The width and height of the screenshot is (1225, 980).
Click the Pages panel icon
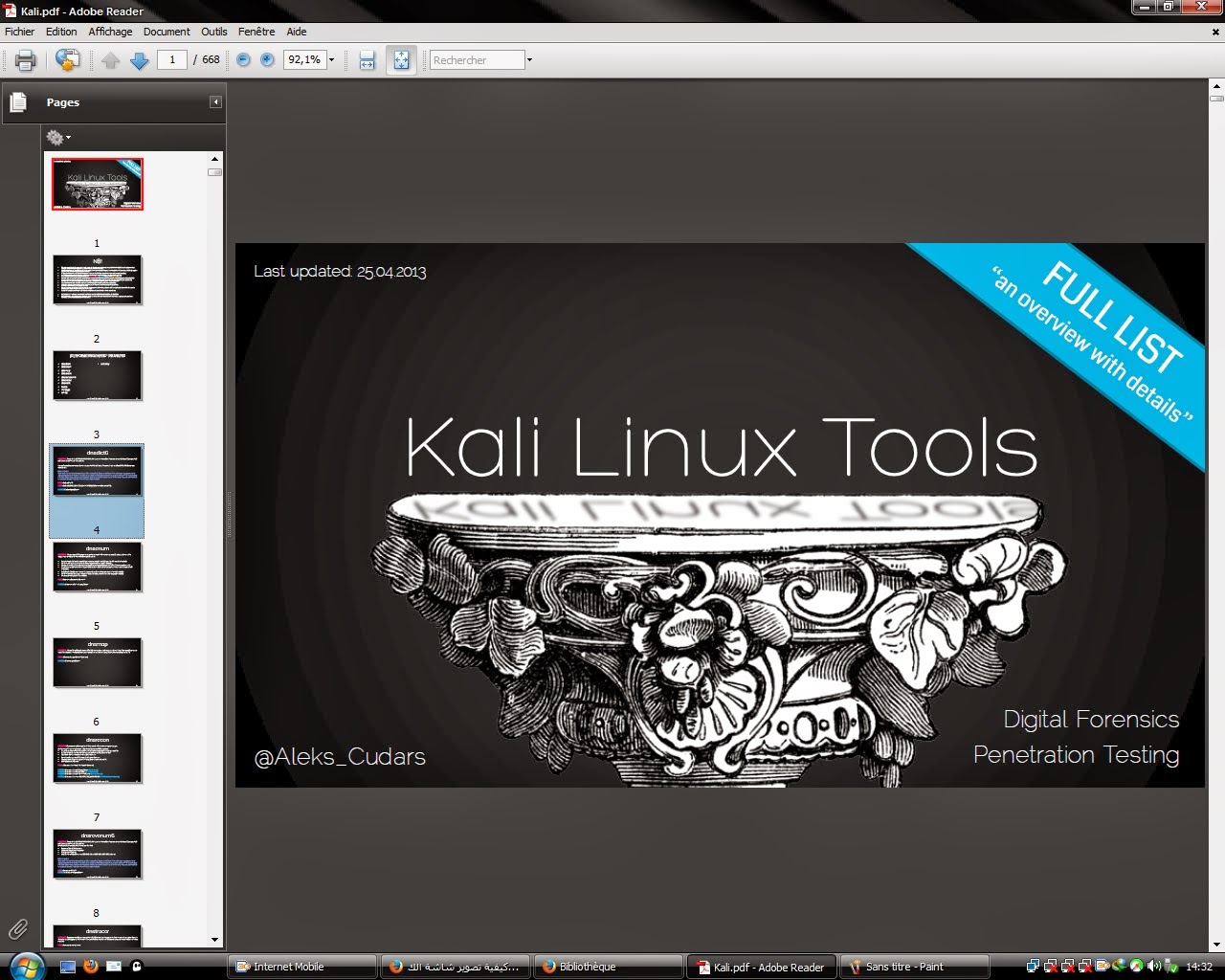click(x=17, y=101)
